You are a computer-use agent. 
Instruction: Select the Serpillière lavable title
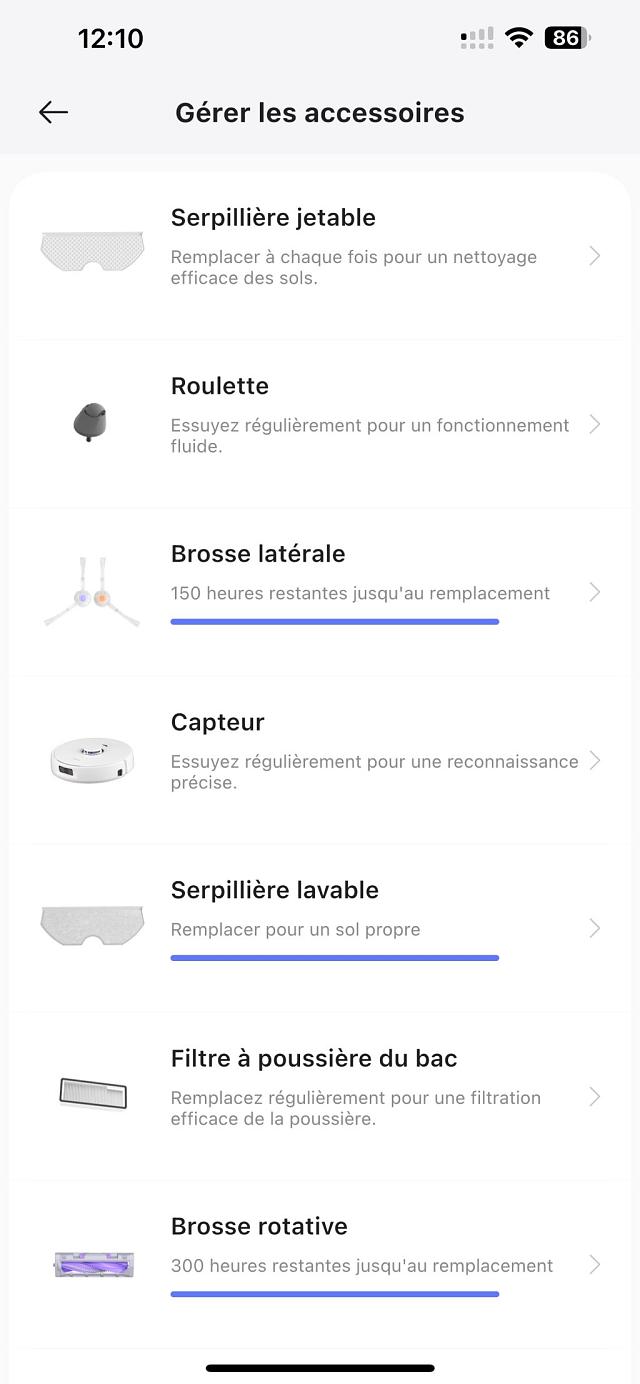[x=275, y=890]
